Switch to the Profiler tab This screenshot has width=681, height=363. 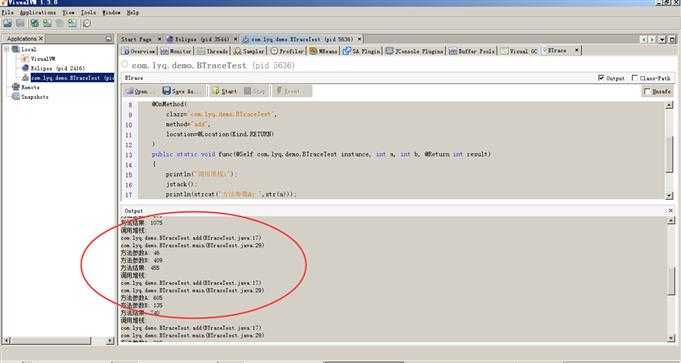point(287,51)
